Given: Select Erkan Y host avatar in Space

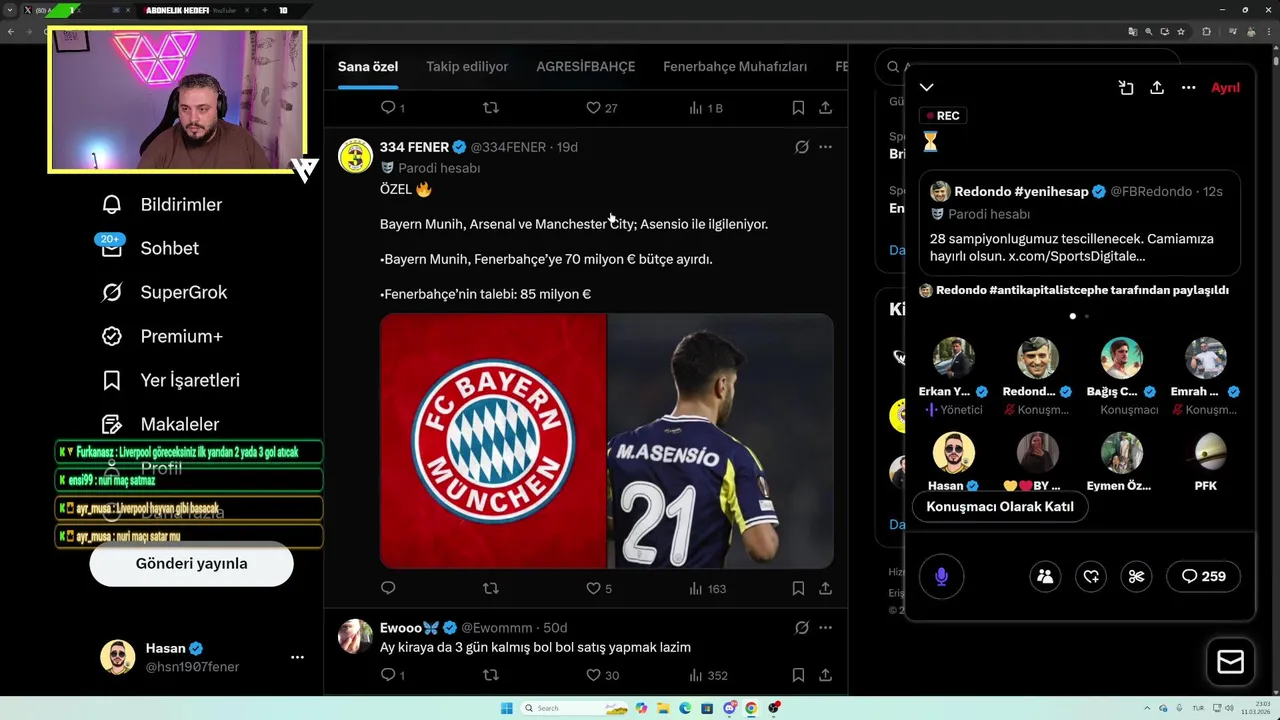Looking at the screenshot, I should click(x=954, y=358).
